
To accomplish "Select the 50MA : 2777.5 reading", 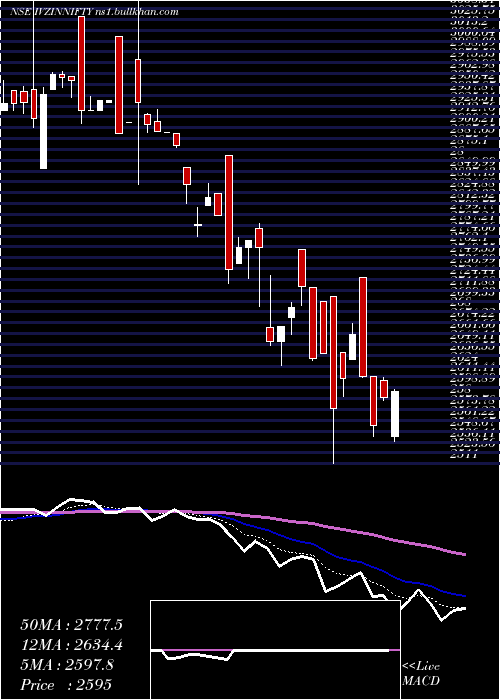I will (71, 625).
